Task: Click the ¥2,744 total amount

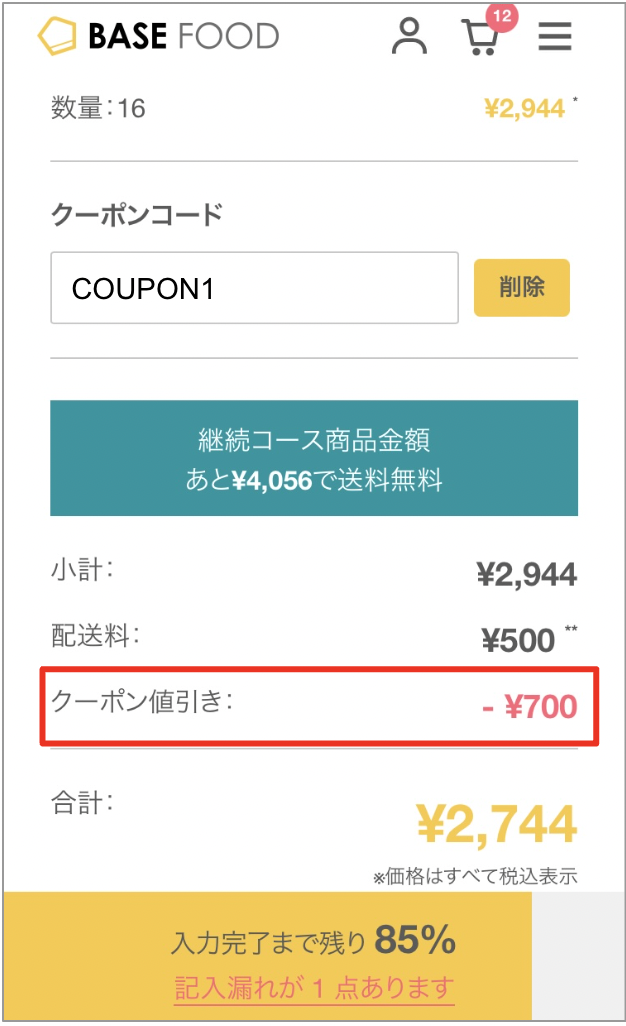Action: [x=496, y=824]
